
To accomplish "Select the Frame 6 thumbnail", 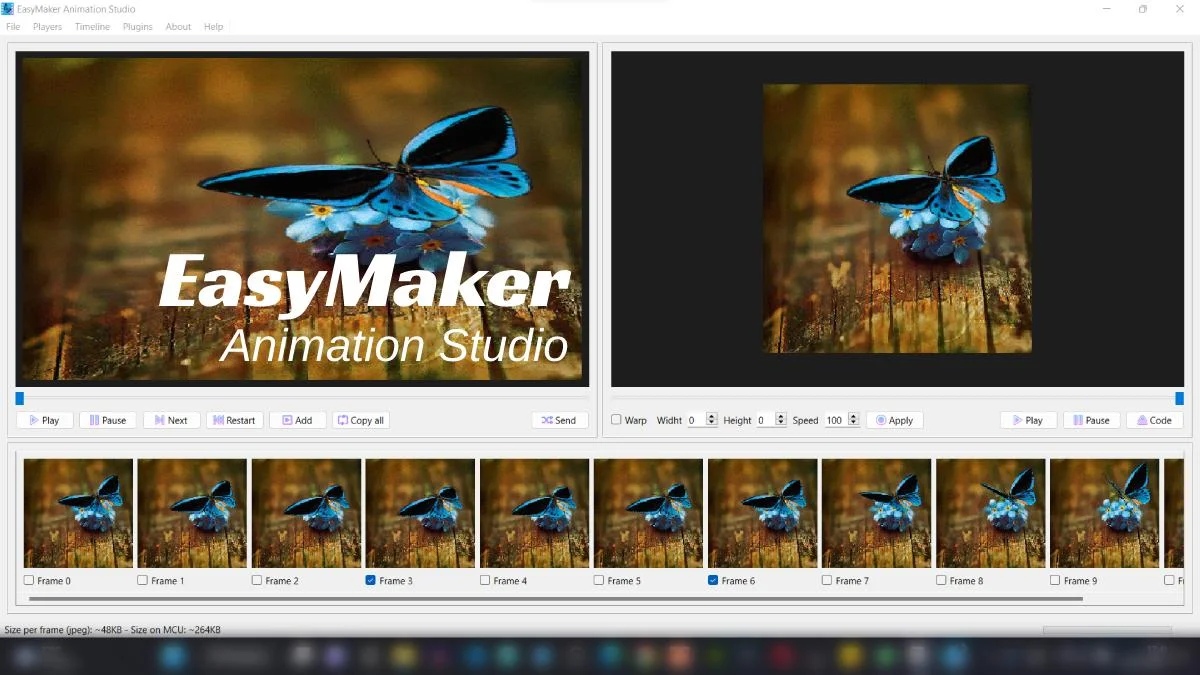I will [762, 513].
